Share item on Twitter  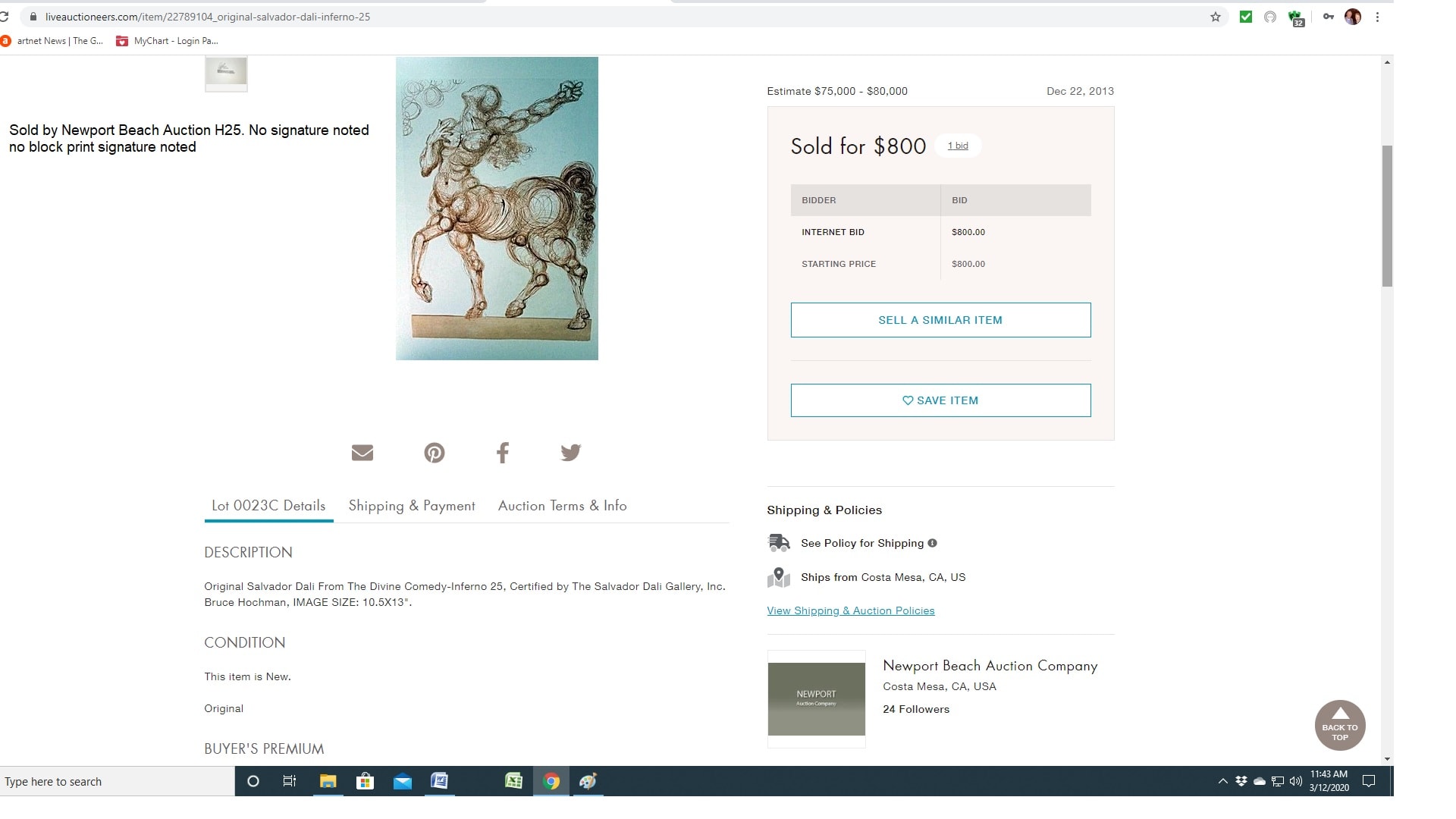pyautogui.click(x=571, y=453)
